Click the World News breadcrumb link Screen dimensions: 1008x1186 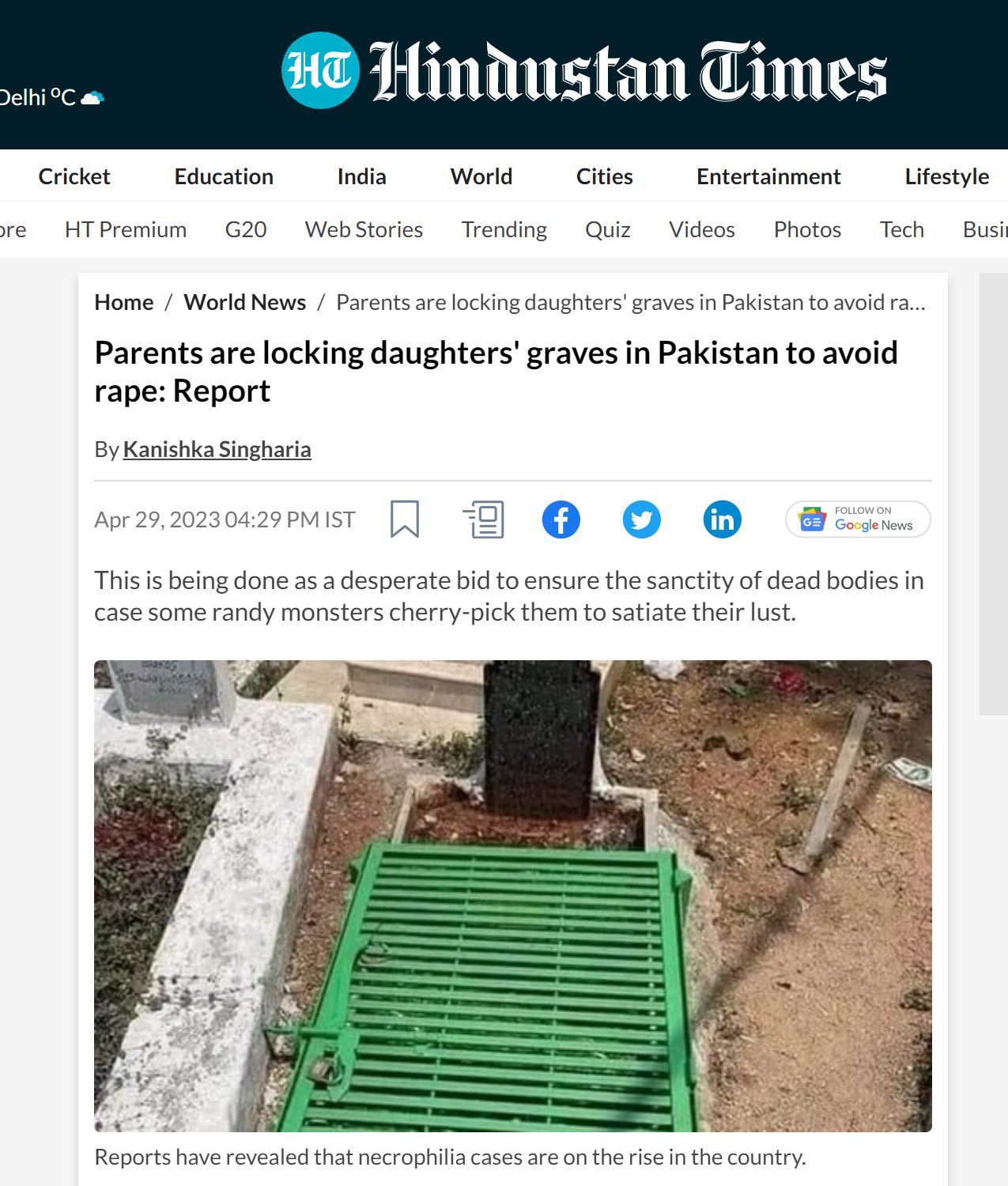245,302
